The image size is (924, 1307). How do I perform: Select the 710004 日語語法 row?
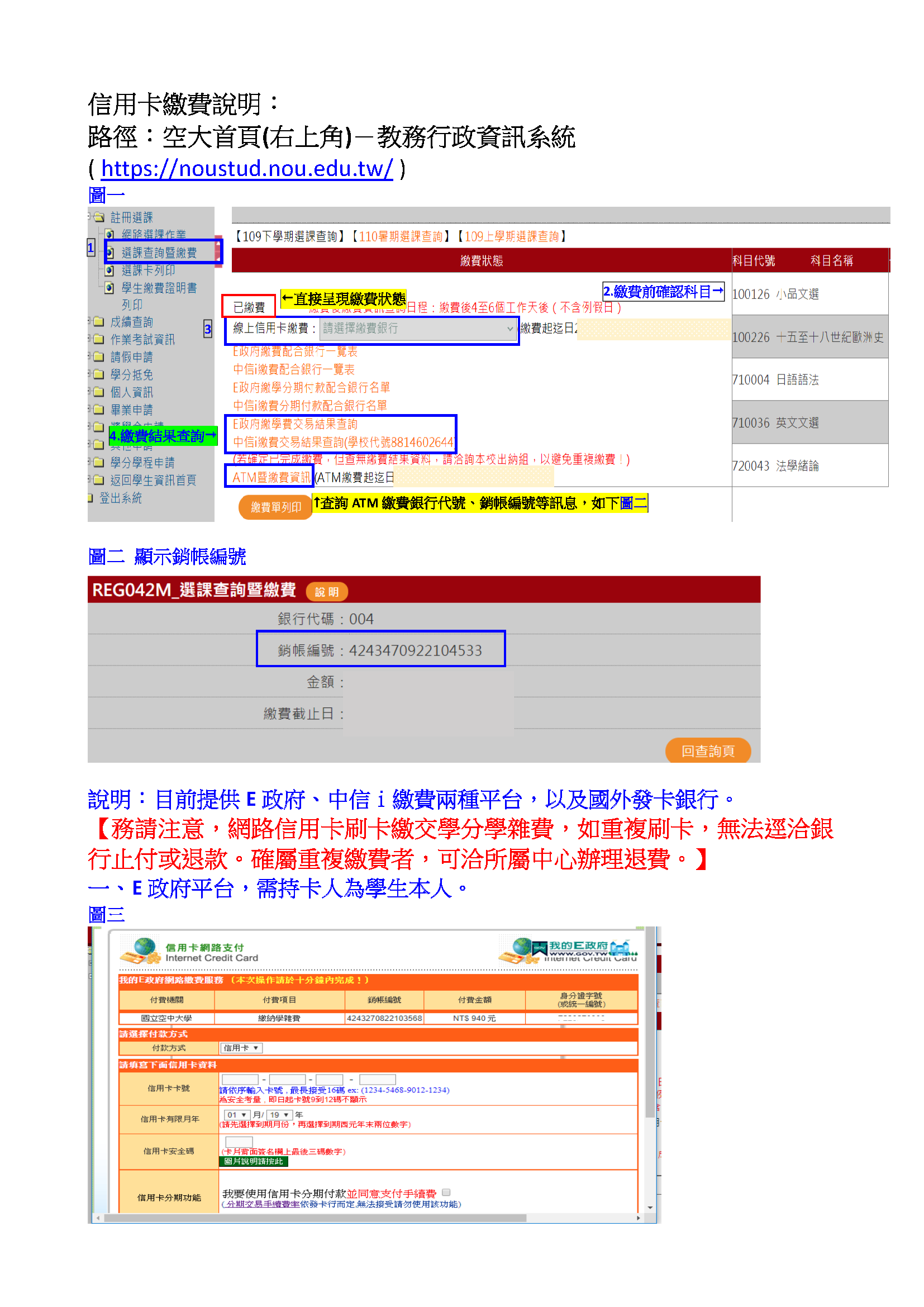coord(809,379)
